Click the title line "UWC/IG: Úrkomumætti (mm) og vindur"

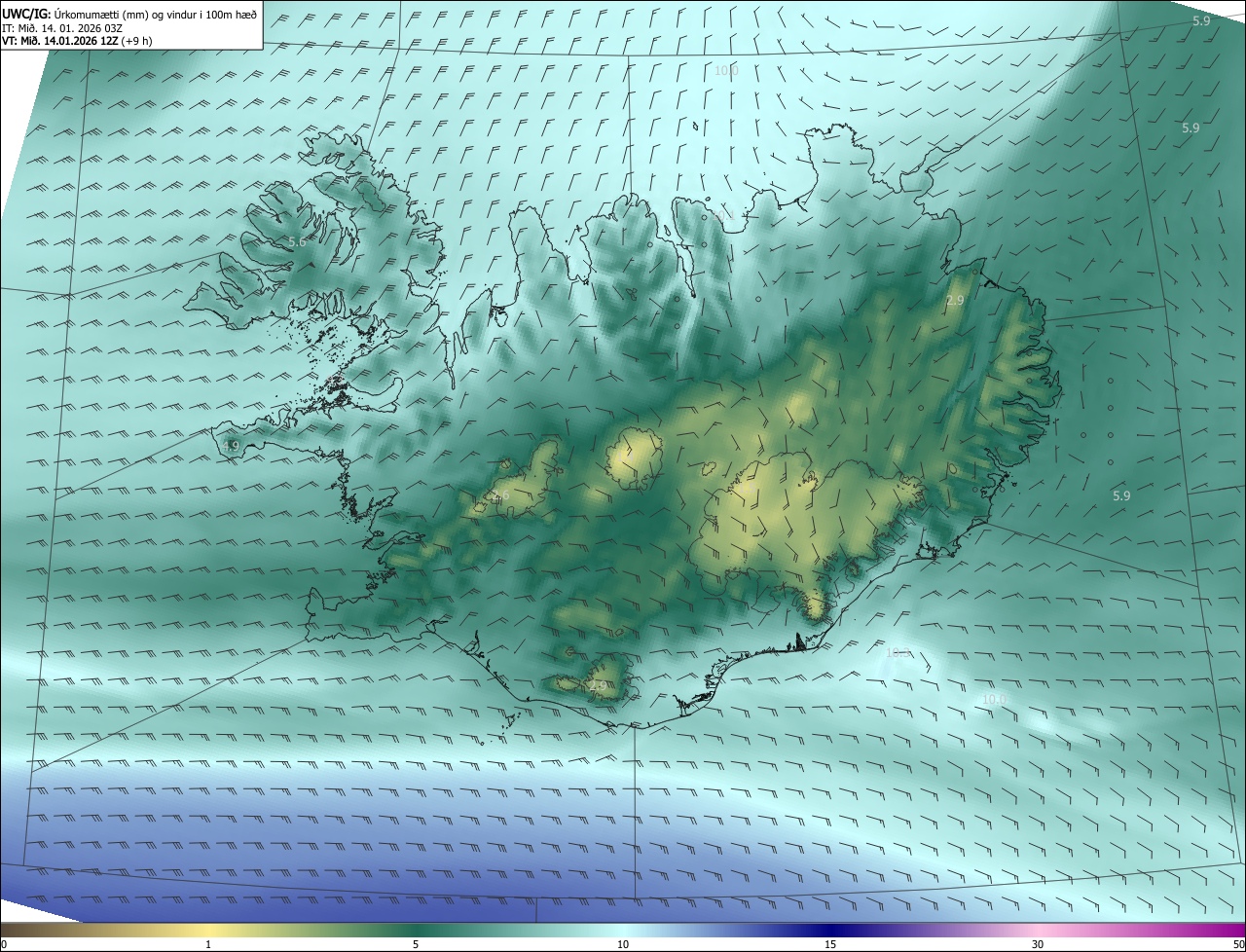tap(129, 14)
